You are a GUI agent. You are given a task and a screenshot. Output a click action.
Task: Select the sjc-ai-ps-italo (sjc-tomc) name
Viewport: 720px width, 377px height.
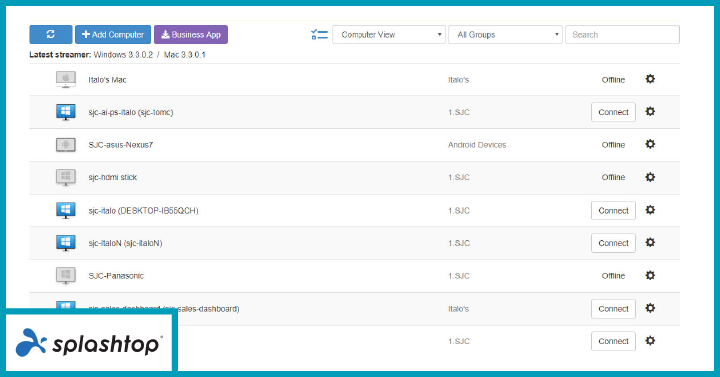point(131,113)
